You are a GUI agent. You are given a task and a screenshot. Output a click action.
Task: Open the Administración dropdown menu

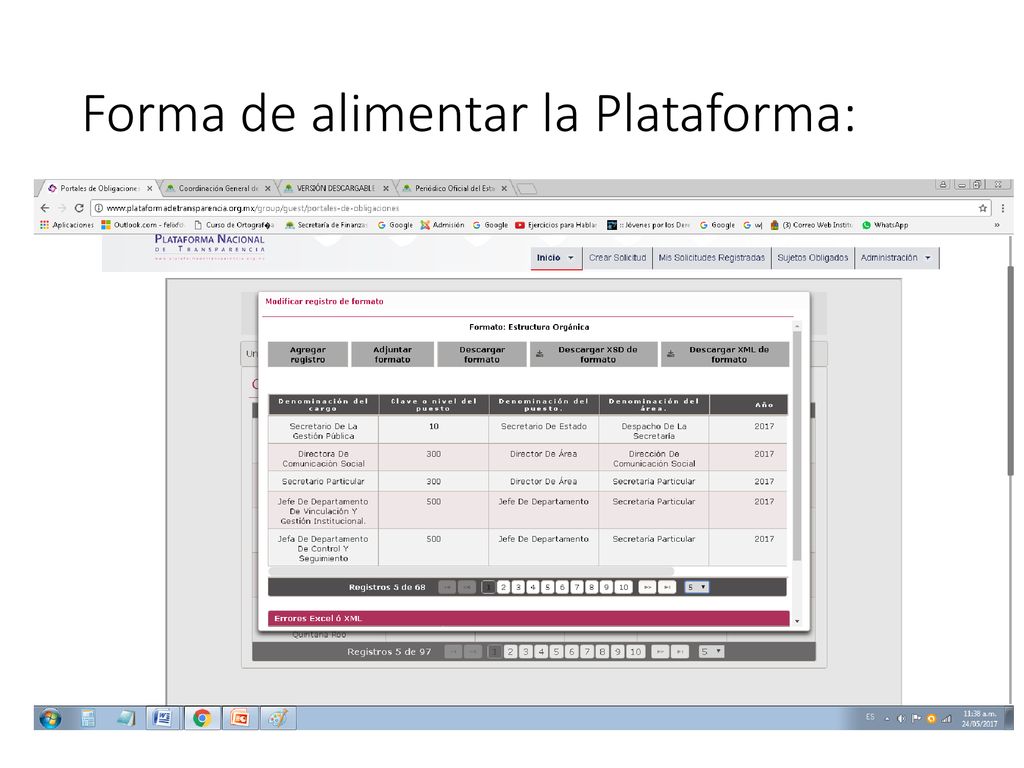(x=895, y=258)
